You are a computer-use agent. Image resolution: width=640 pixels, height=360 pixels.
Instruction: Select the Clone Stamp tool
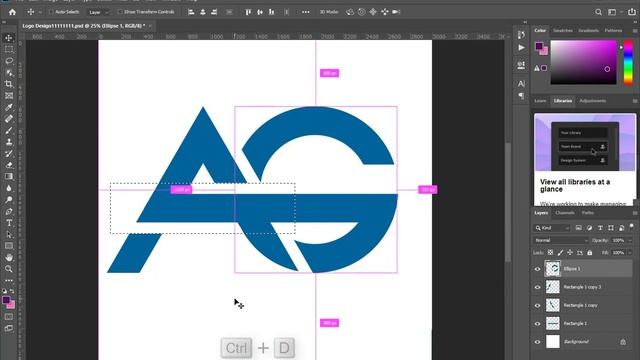(9, 142)
